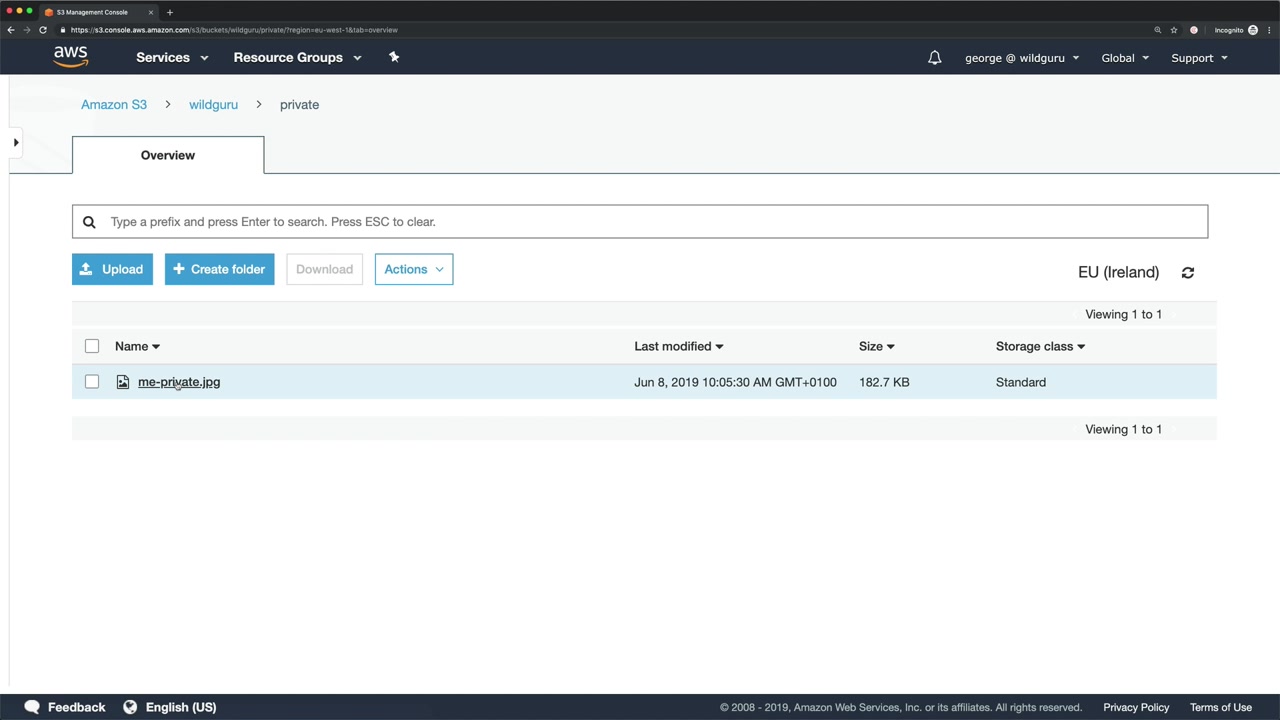Open the notifications bell icon
The height and width of the screenshot is (720, 1280).
pyautogui.click(x=934, y=58)
